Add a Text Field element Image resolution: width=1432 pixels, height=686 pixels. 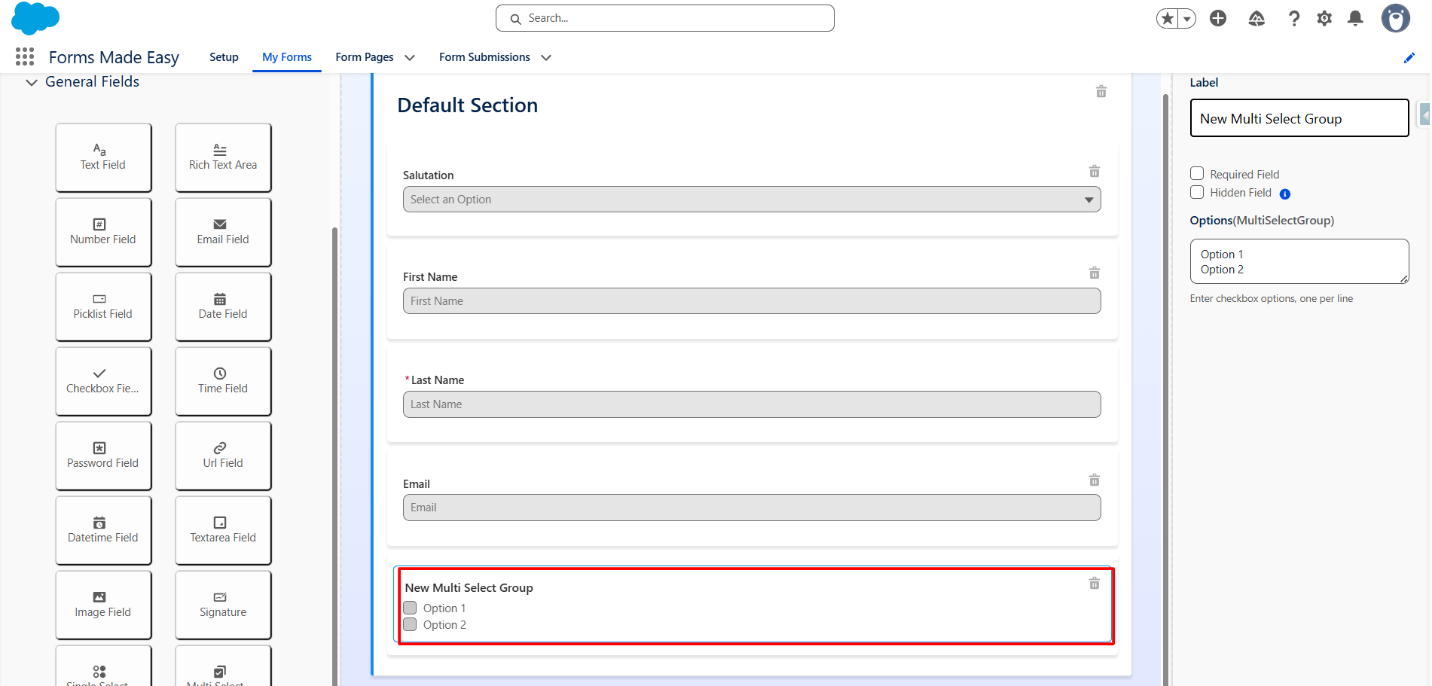[x=103, y=157]
